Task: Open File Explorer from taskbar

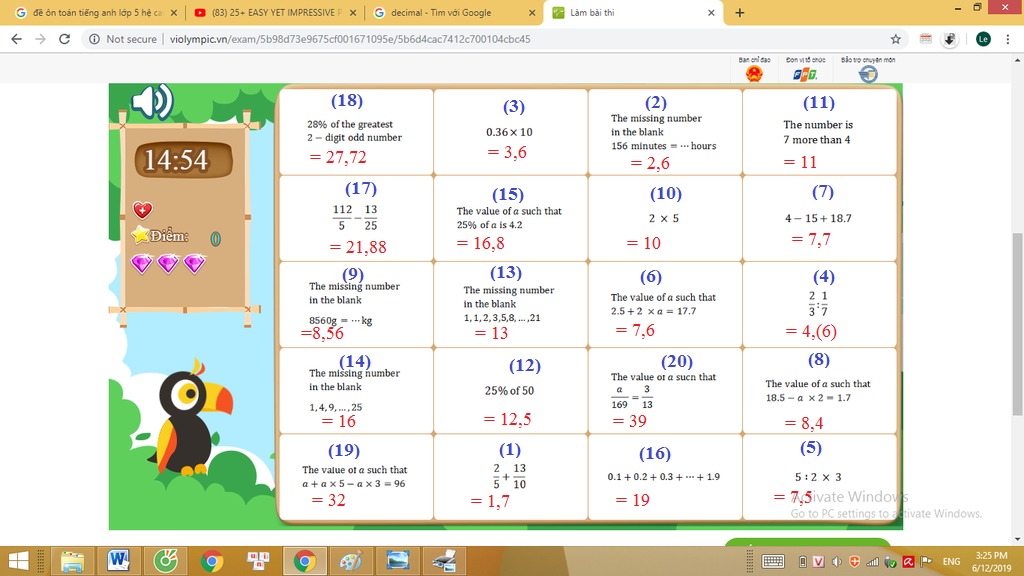Action: [72, 561]
